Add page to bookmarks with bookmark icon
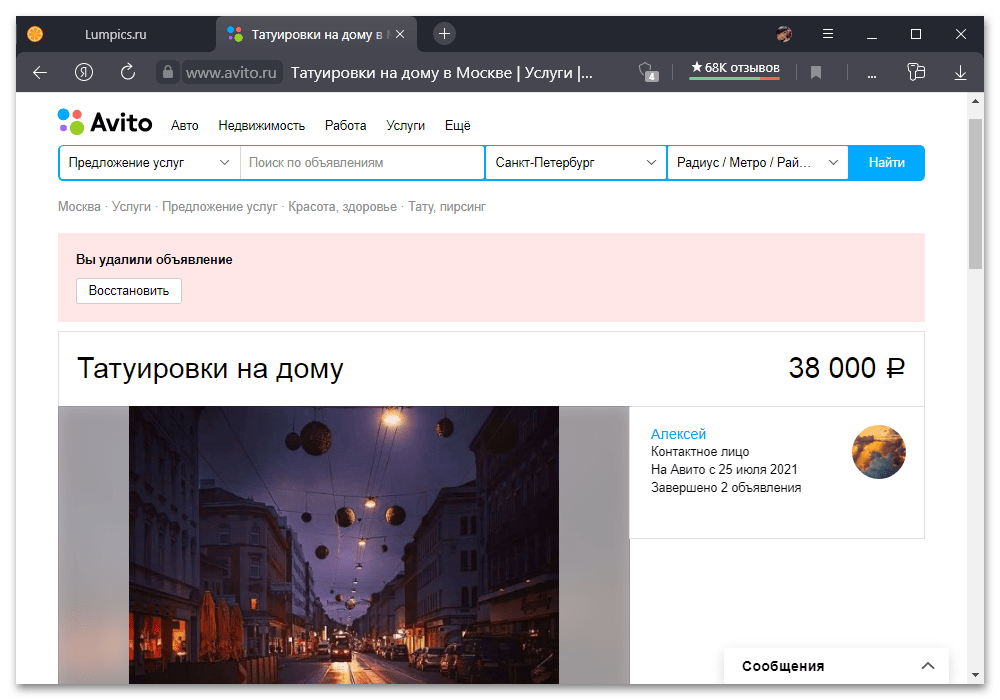 coord(816,72)
